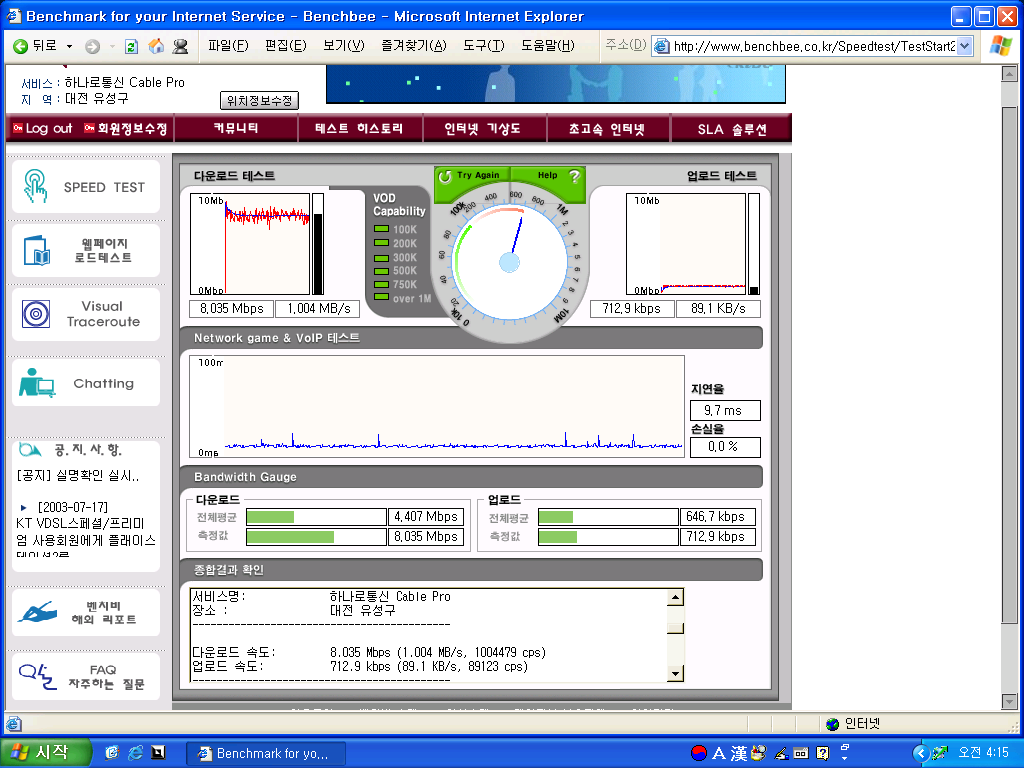Click the page scrollbar down arrow
This screenshot has width=1024, height=768.
coord(1009,701)
